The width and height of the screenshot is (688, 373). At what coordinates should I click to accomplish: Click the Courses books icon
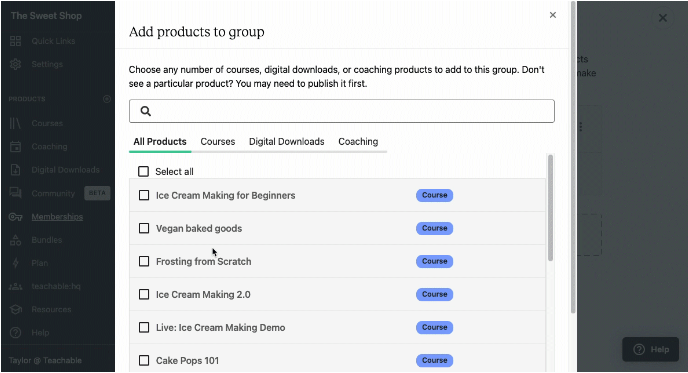tap(15, 123)
